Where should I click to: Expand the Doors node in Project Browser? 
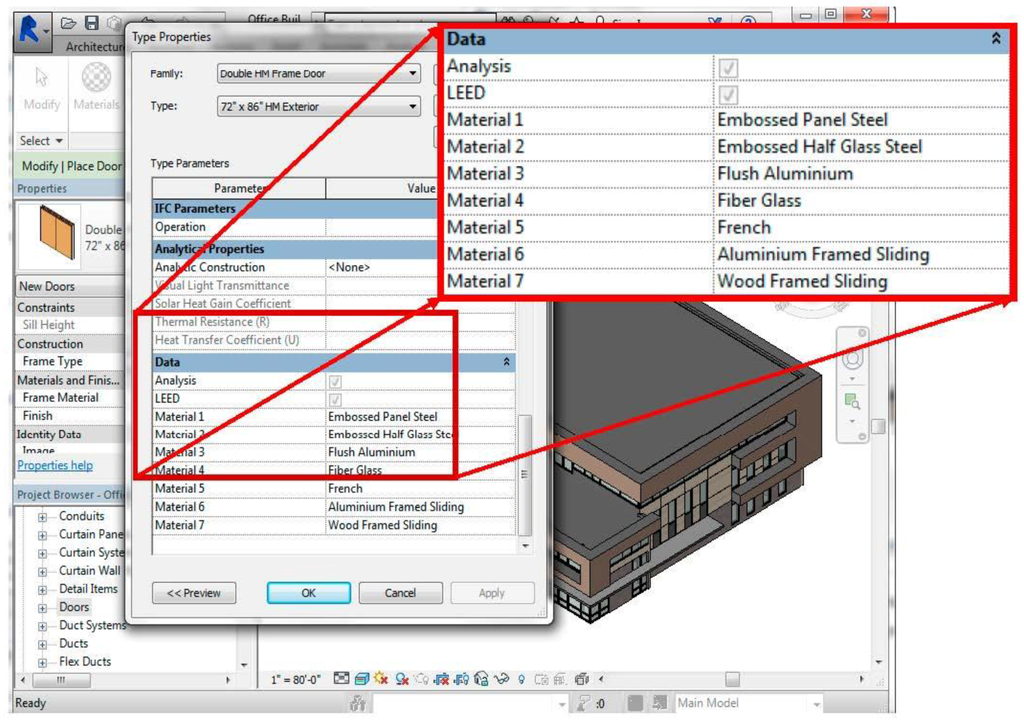click(x=43, y=608)
